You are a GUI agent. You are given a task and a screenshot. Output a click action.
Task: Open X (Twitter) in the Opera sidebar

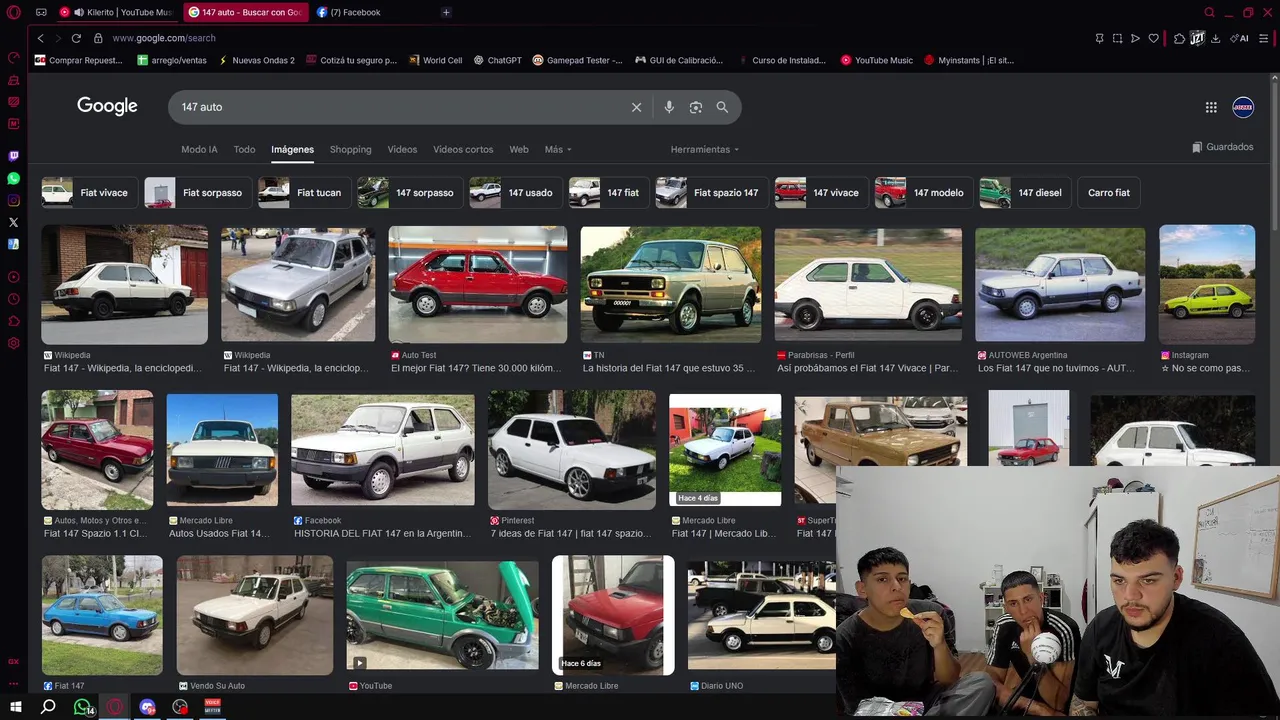[13, 222]
